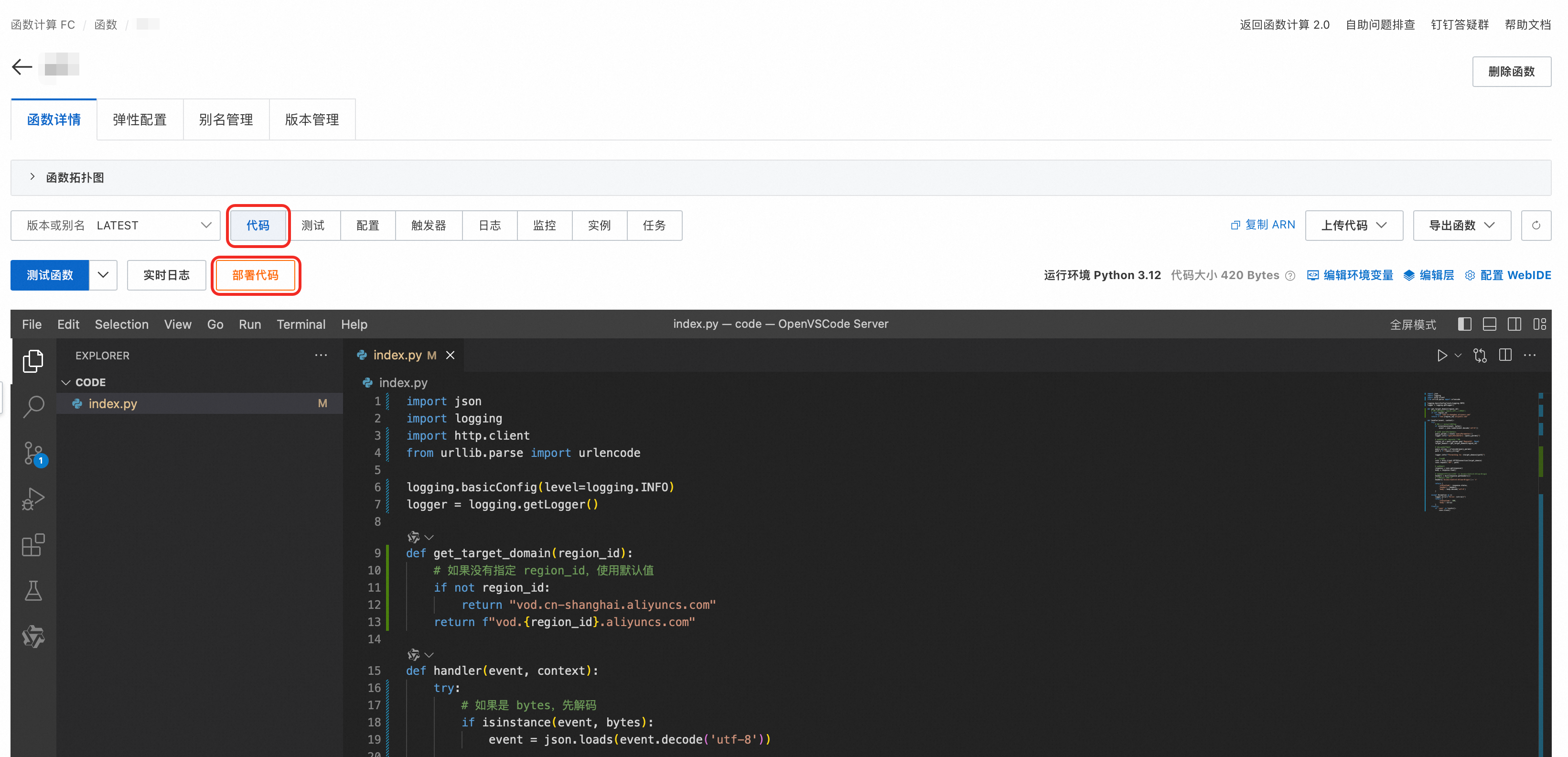Open changes compare icon in editor toolbar

tap(1480, 356)
